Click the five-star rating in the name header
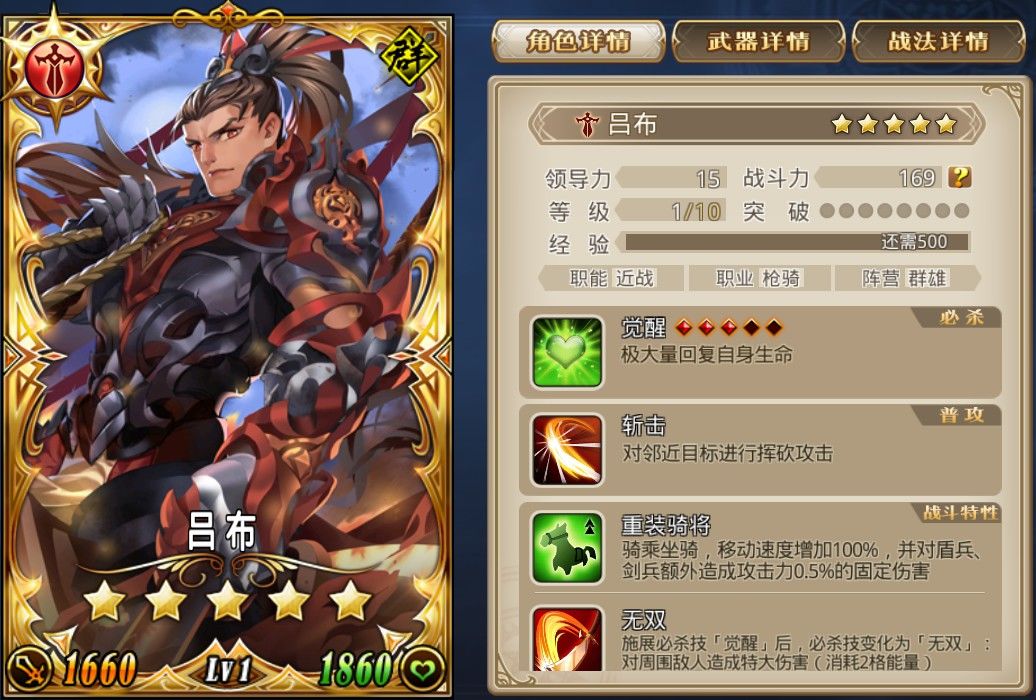The height and width of the screenshot is (700, 1036). point(894,124)
